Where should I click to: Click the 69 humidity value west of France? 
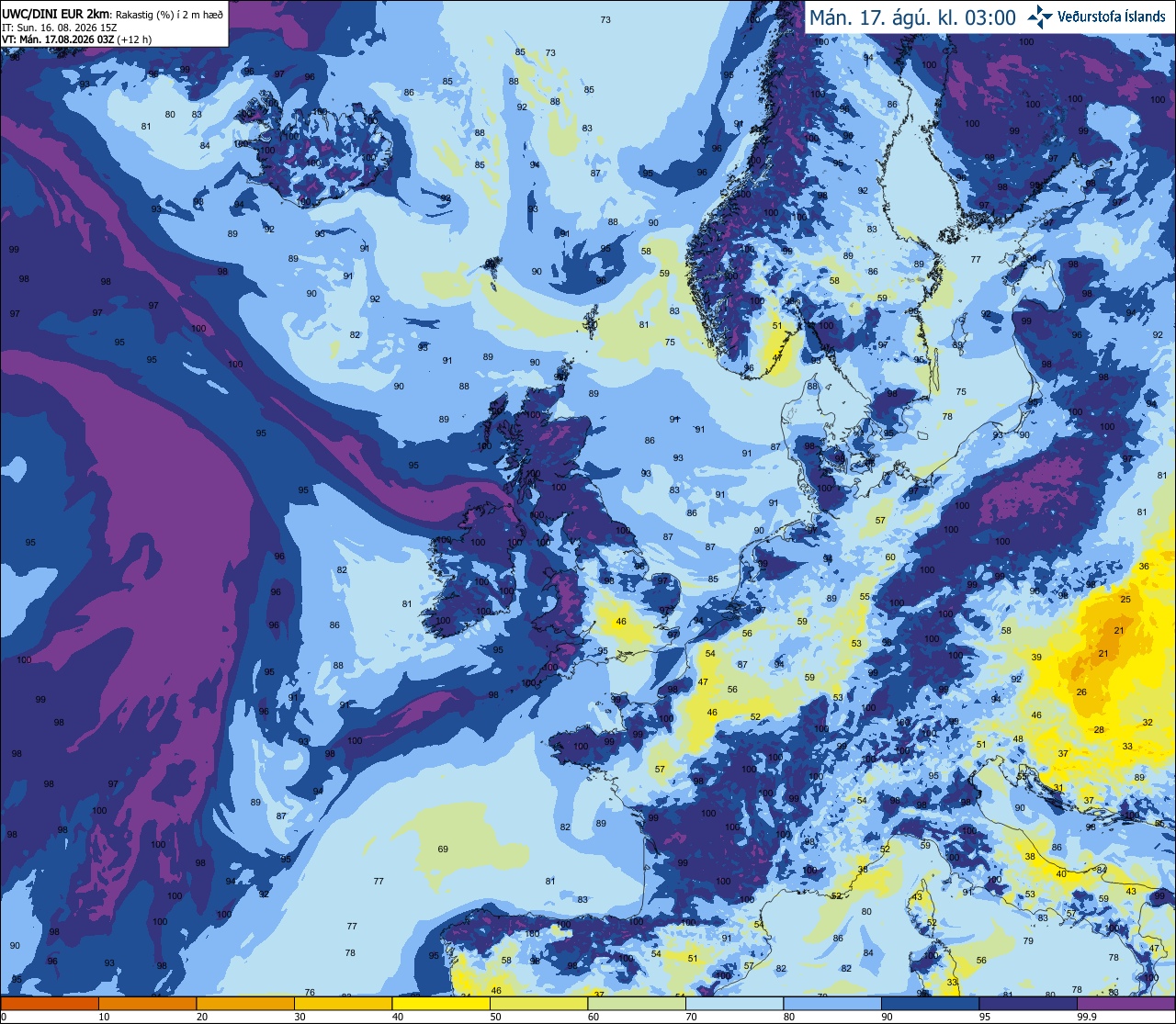(443, 849)
